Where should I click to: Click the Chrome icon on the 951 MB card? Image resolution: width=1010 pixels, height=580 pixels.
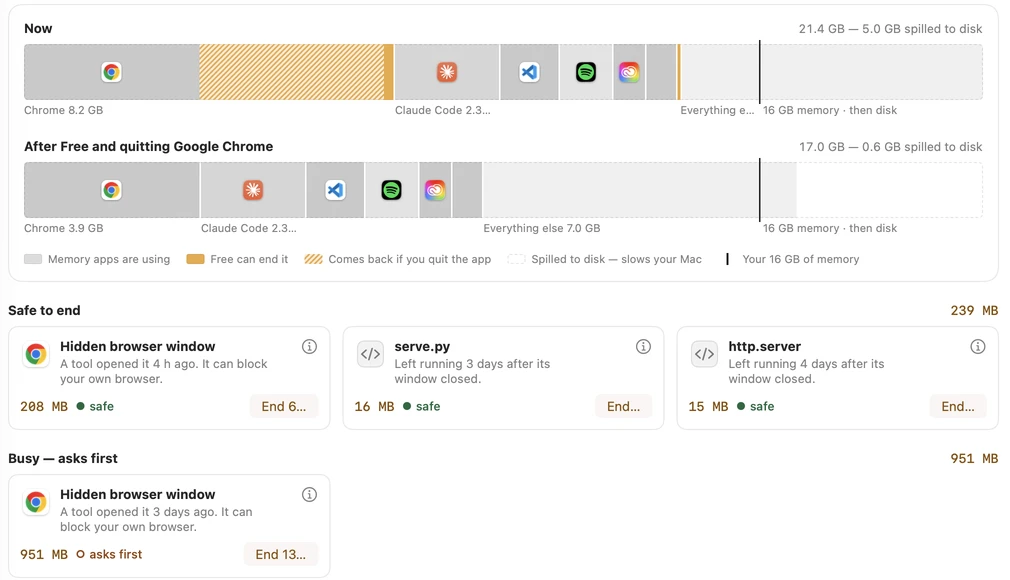pyautogui.click(x=36, y=503)
